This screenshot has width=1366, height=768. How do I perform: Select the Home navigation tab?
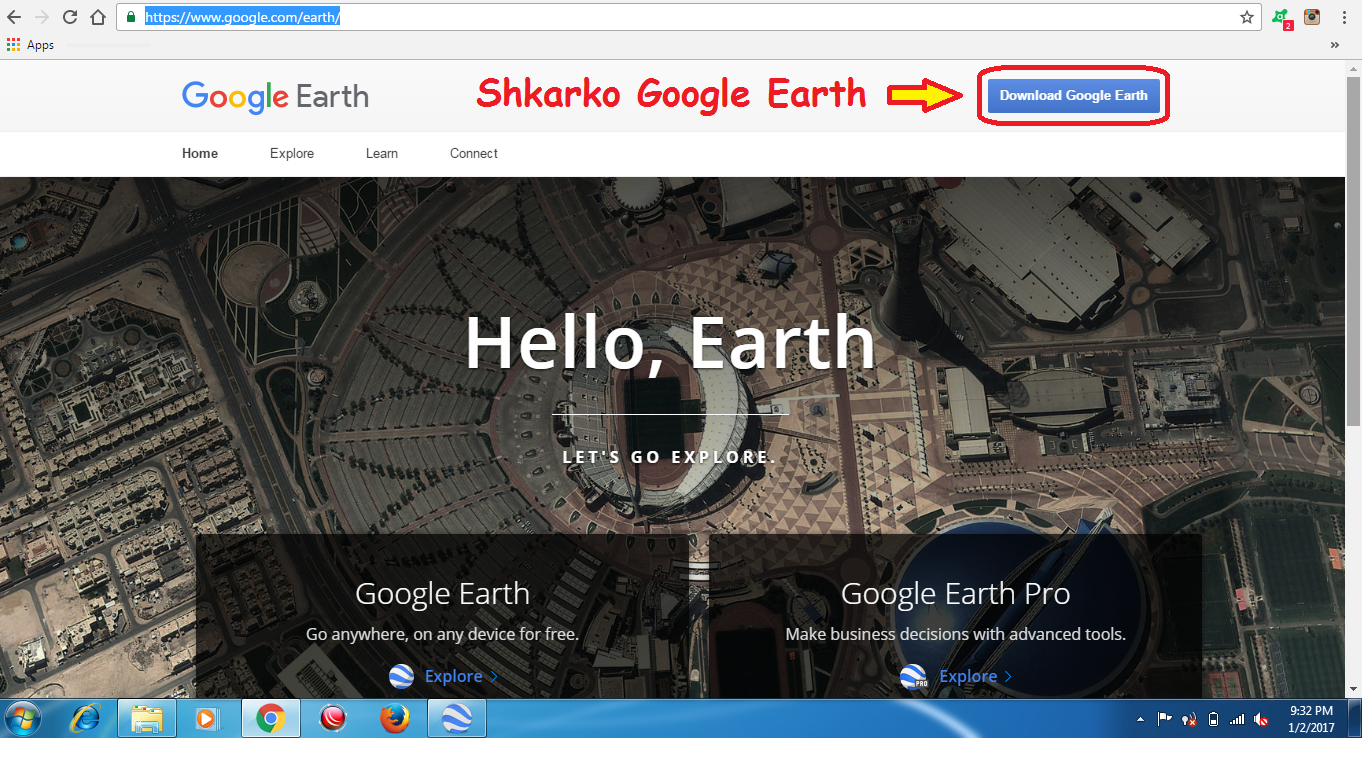pos(200,154)
